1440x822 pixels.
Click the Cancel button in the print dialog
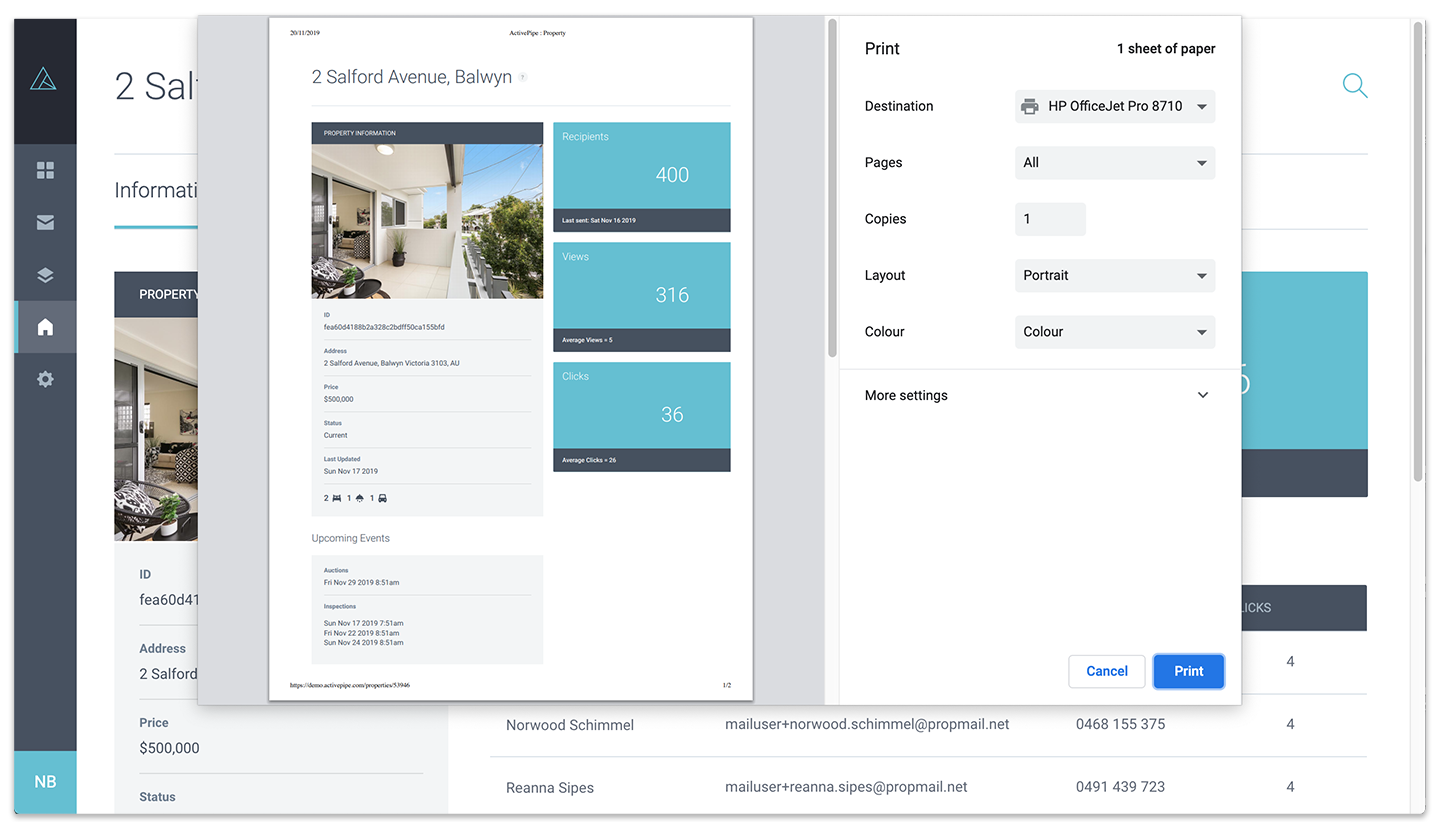1107,671
